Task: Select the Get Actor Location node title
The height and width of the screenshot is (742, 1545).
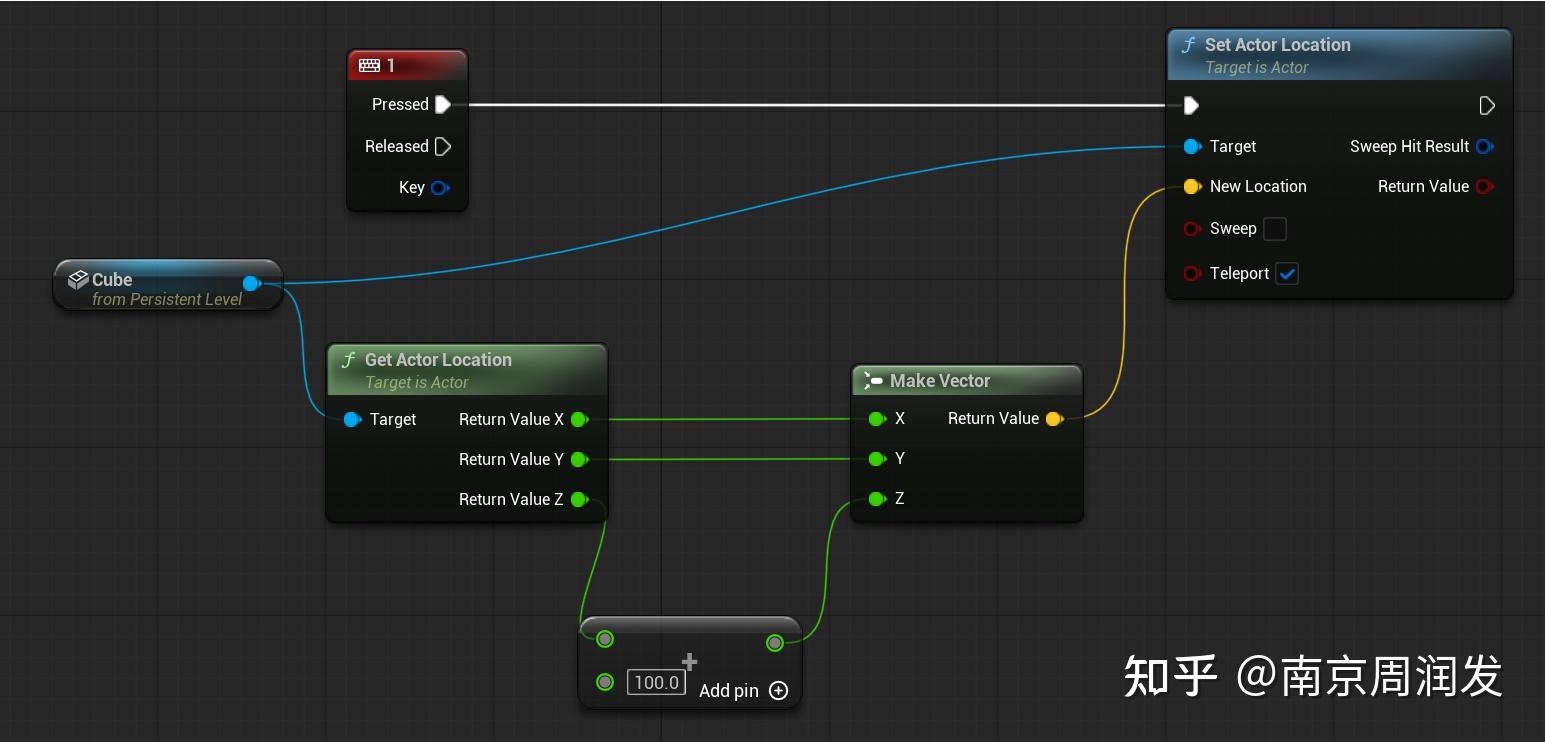Action: 438,360
